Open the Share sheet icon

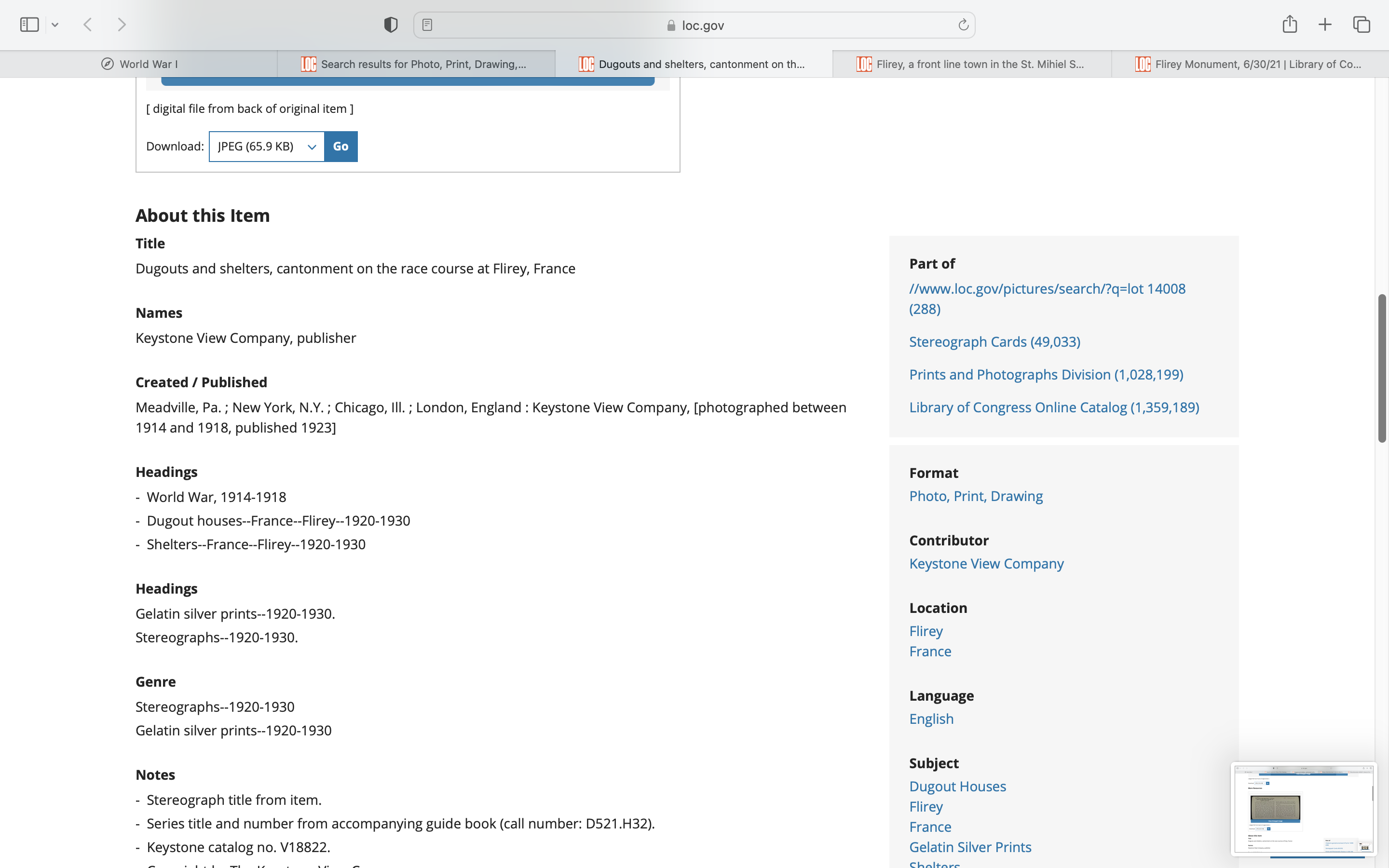pos(1289,25)
